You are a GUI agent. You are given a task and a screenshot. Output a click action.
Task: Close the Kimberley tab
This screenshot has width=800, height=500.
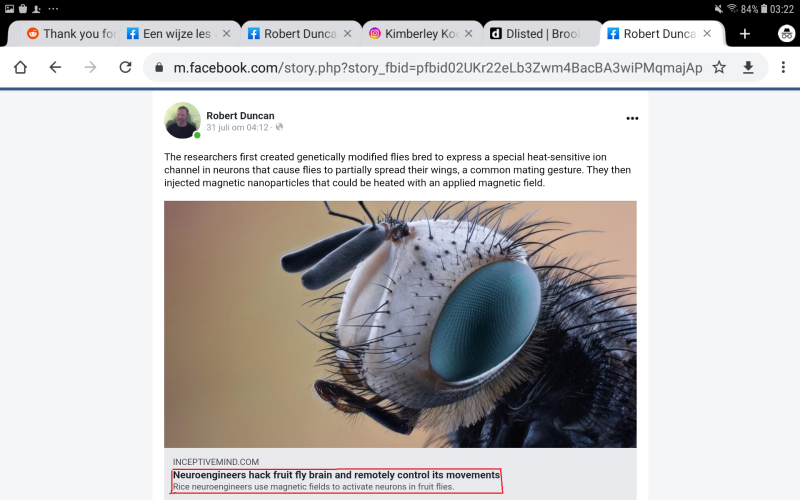(468, 34)
